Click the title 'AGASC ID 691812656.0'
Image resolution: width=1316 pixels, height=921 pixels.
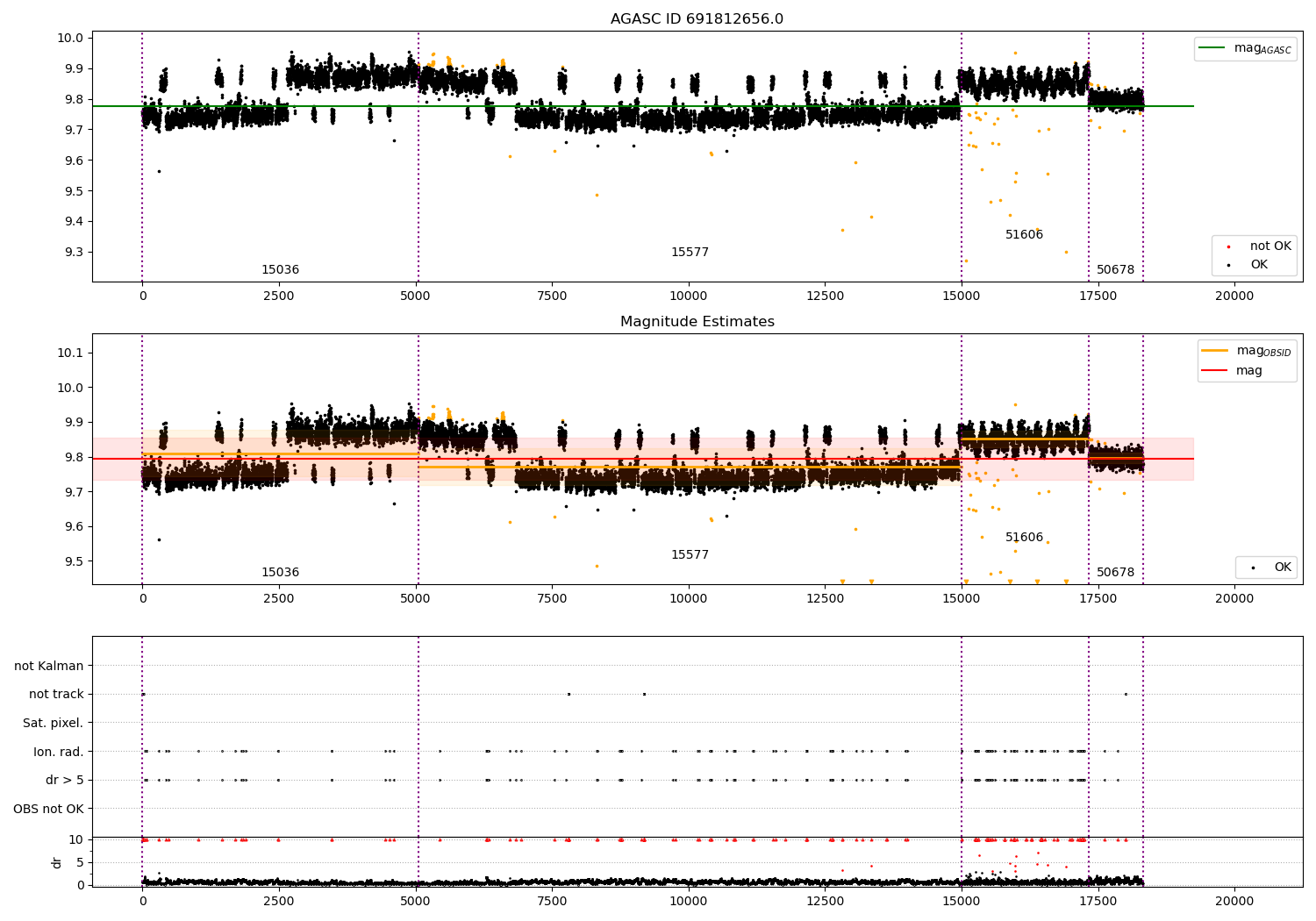point(697,19)
